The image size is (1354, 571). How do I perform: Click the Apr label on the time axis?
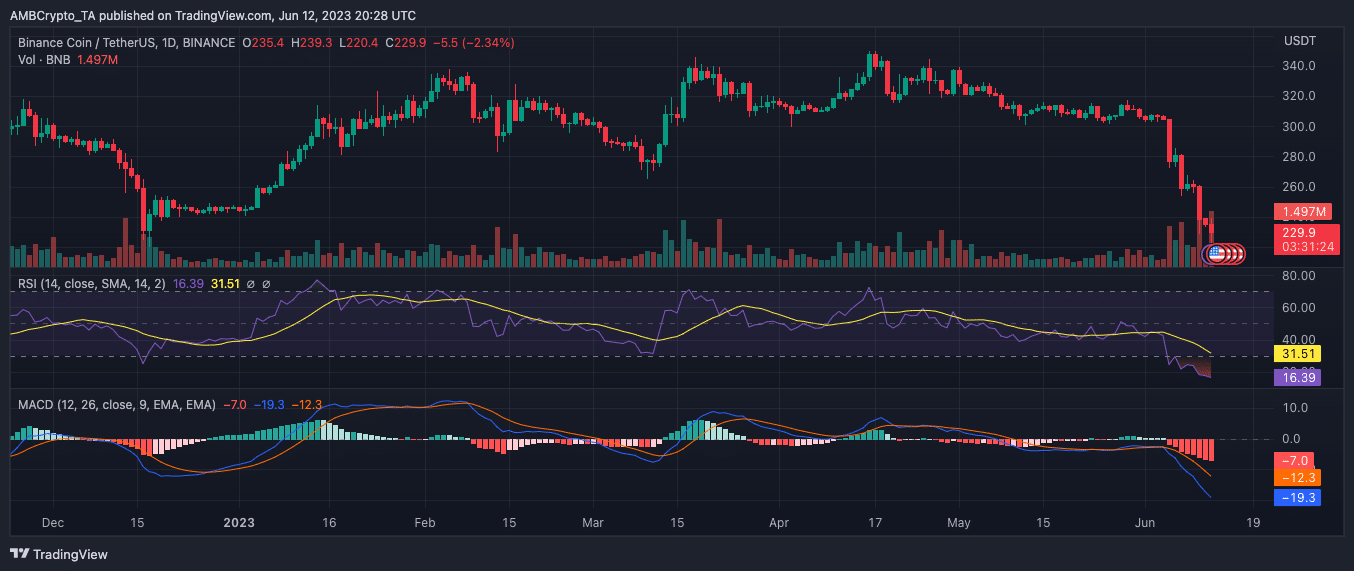tap(780, 522)
